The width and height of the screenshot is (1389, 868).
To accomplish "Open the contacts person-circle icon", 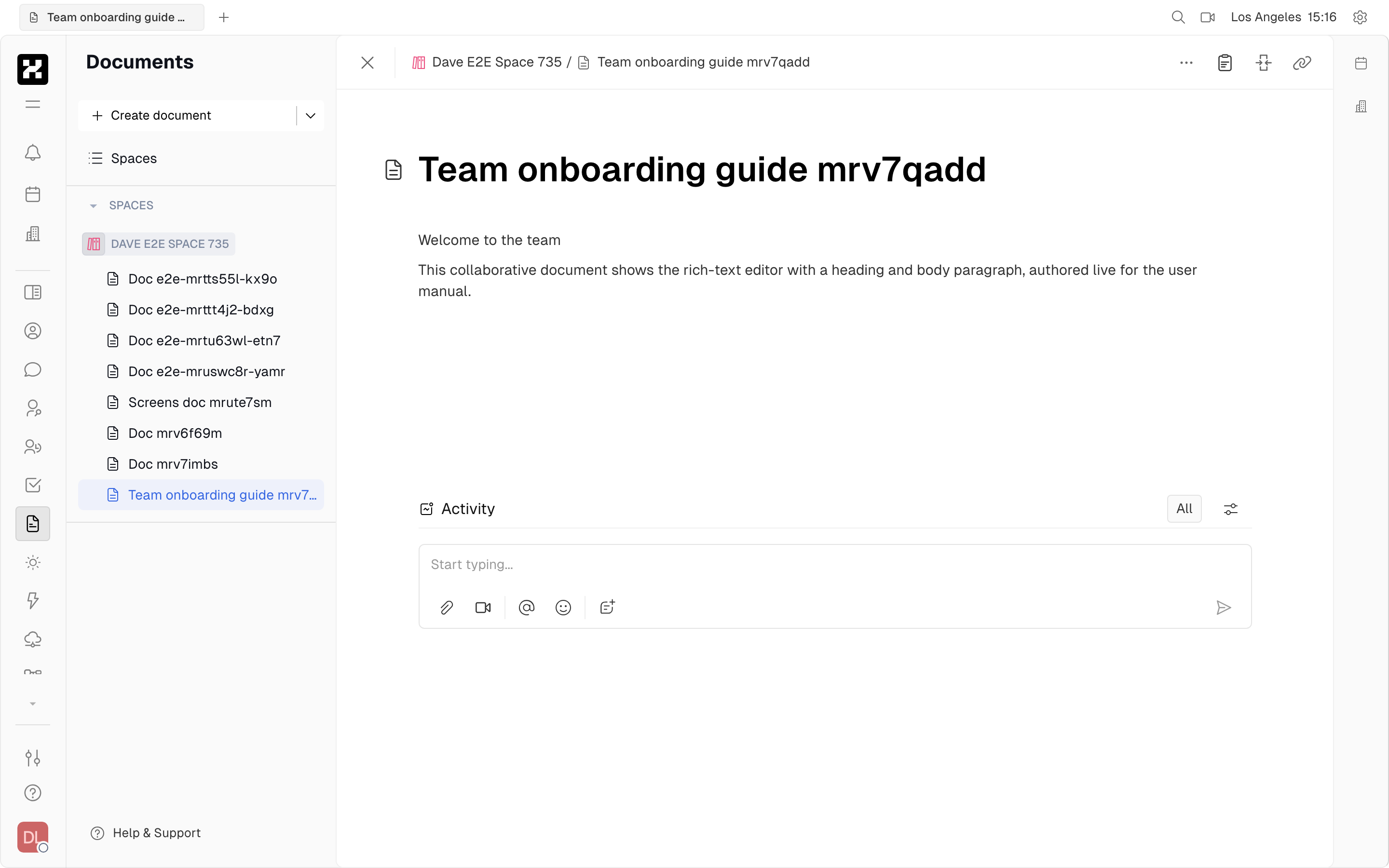I will point(33,331).
